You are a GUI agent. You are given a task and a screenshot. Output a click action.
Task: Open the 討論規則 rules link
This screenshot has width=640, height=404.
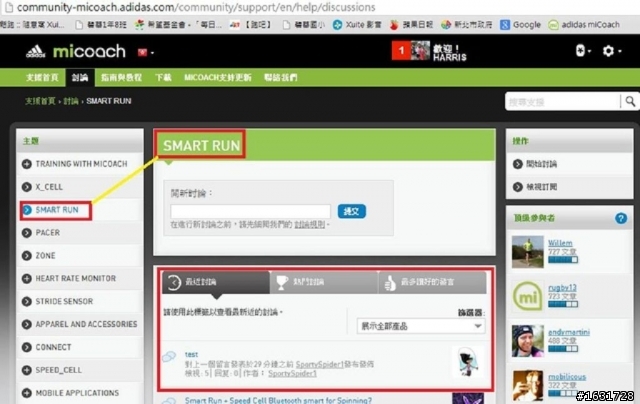coord(310,224)
